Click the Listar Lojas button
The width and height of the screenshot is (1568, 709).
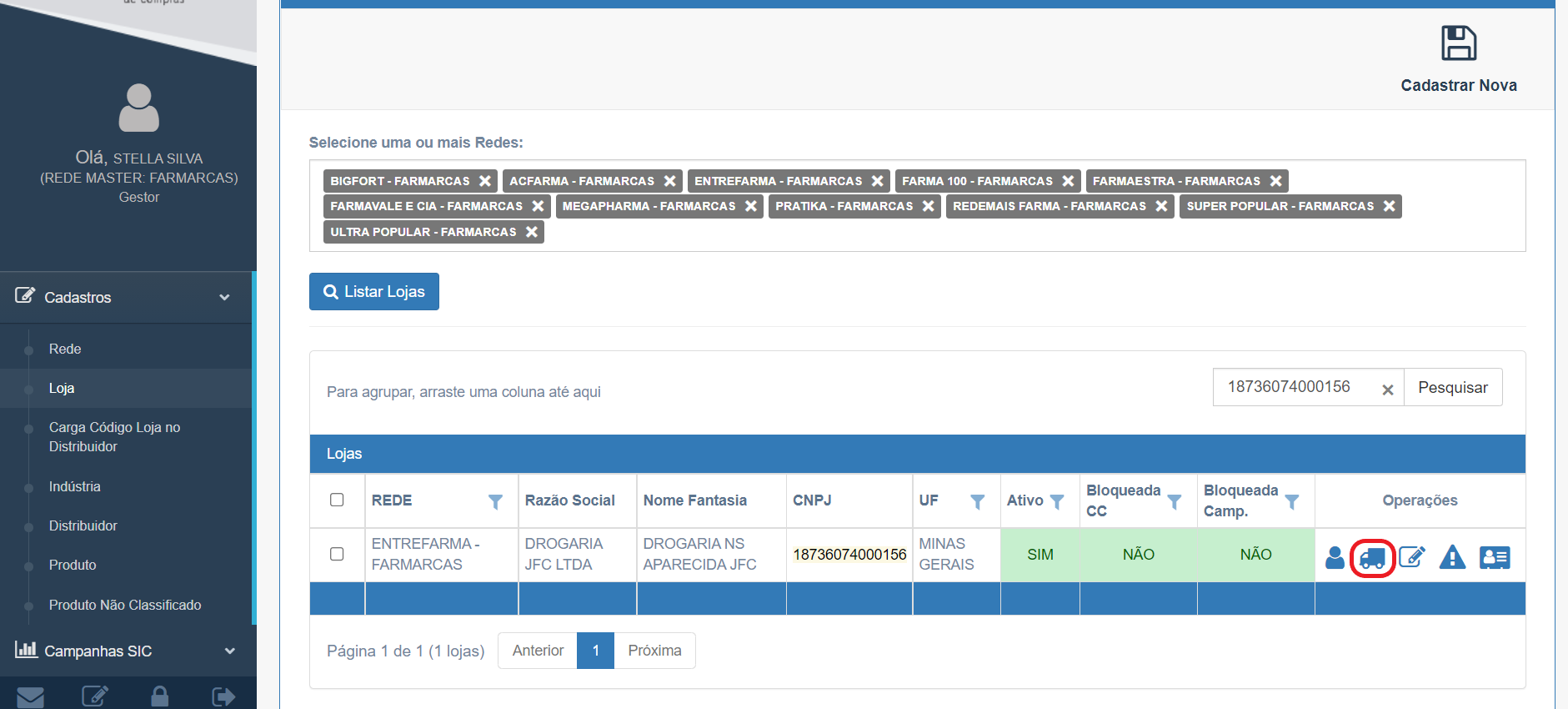pos(373,292)
